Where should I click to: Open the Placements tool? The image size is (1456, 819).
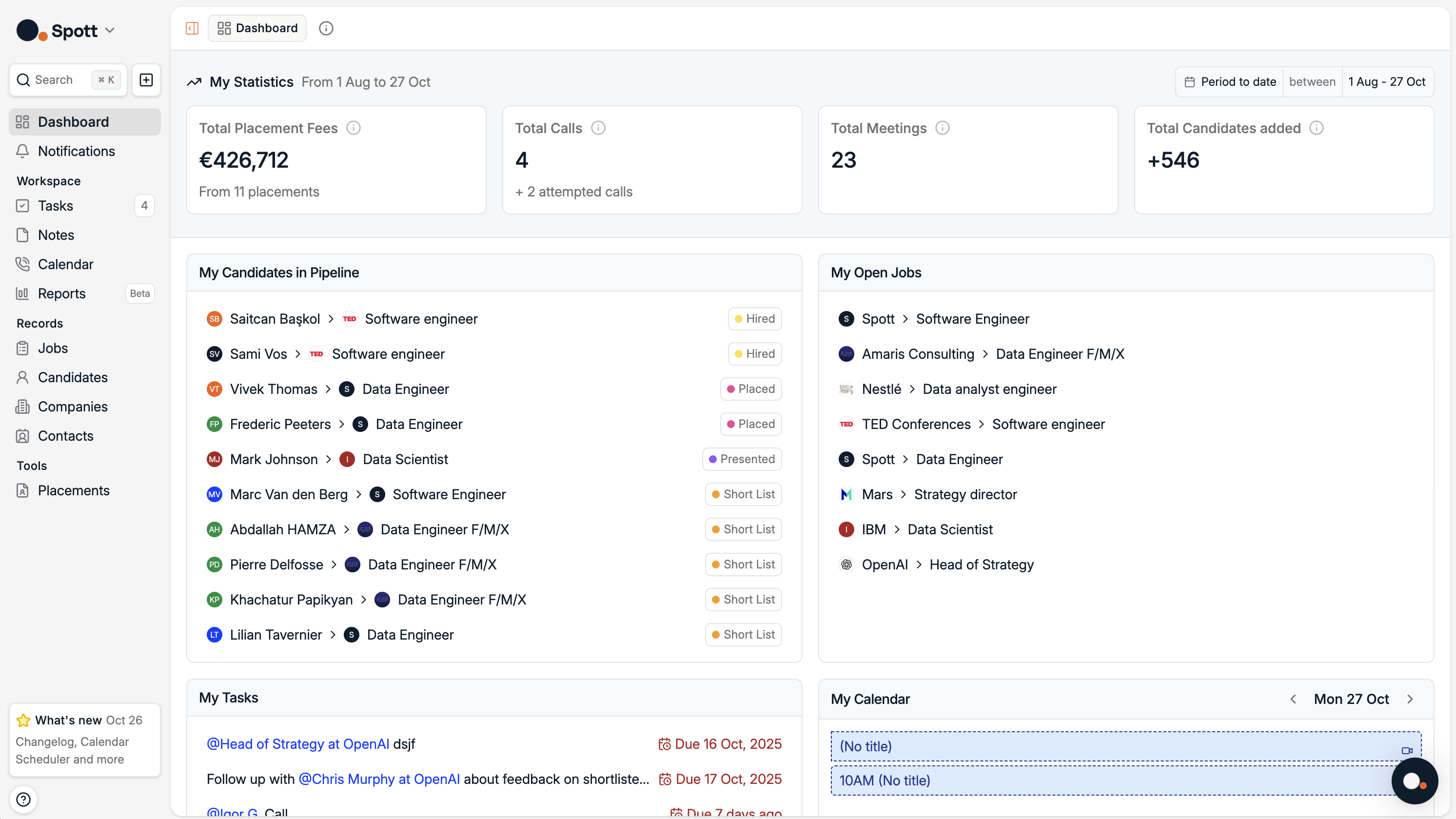pyautogui.click(x=74, y=490)
